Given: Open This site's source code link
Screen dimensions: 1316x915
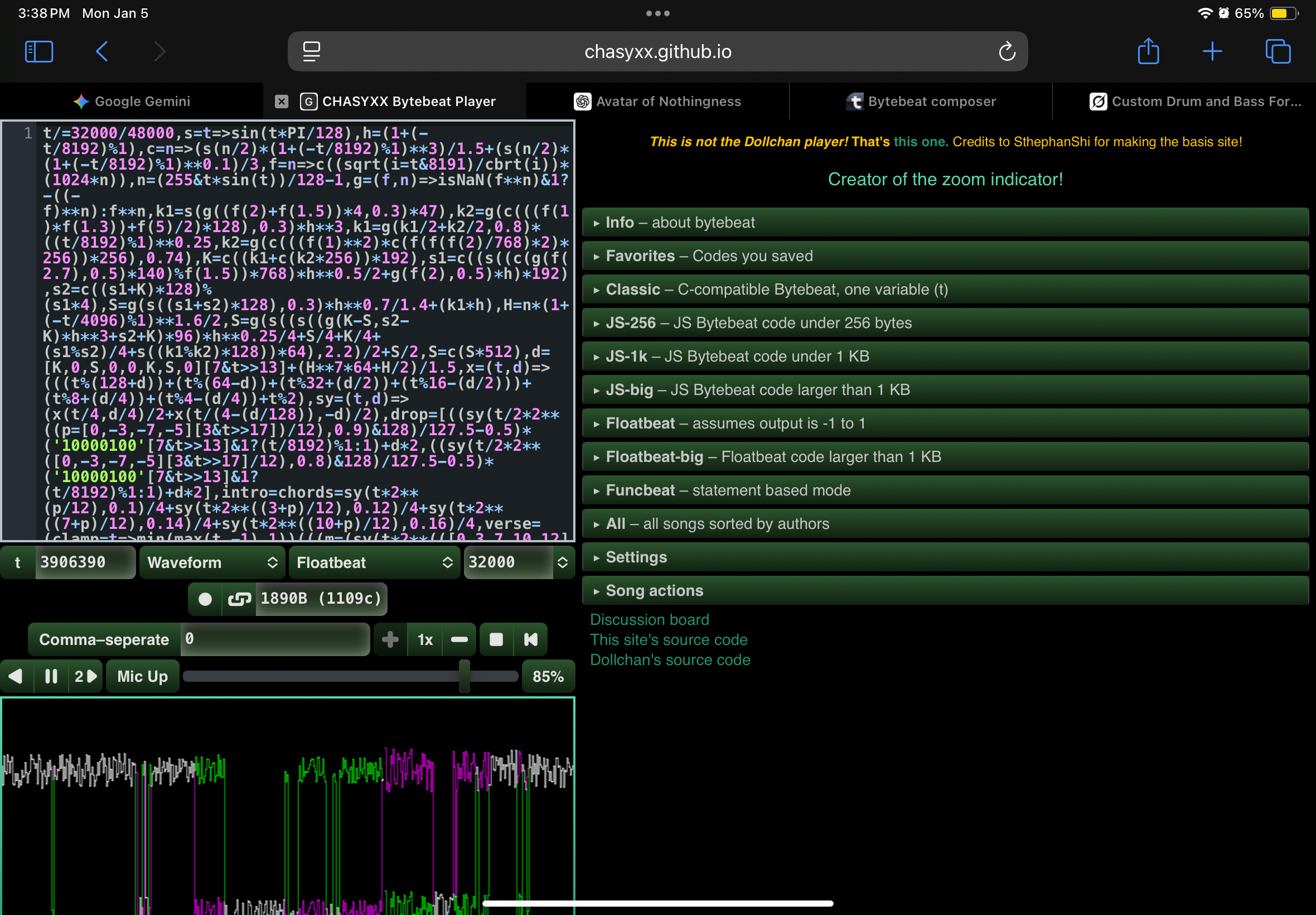Looking at the screenshot, I should 668,640.
